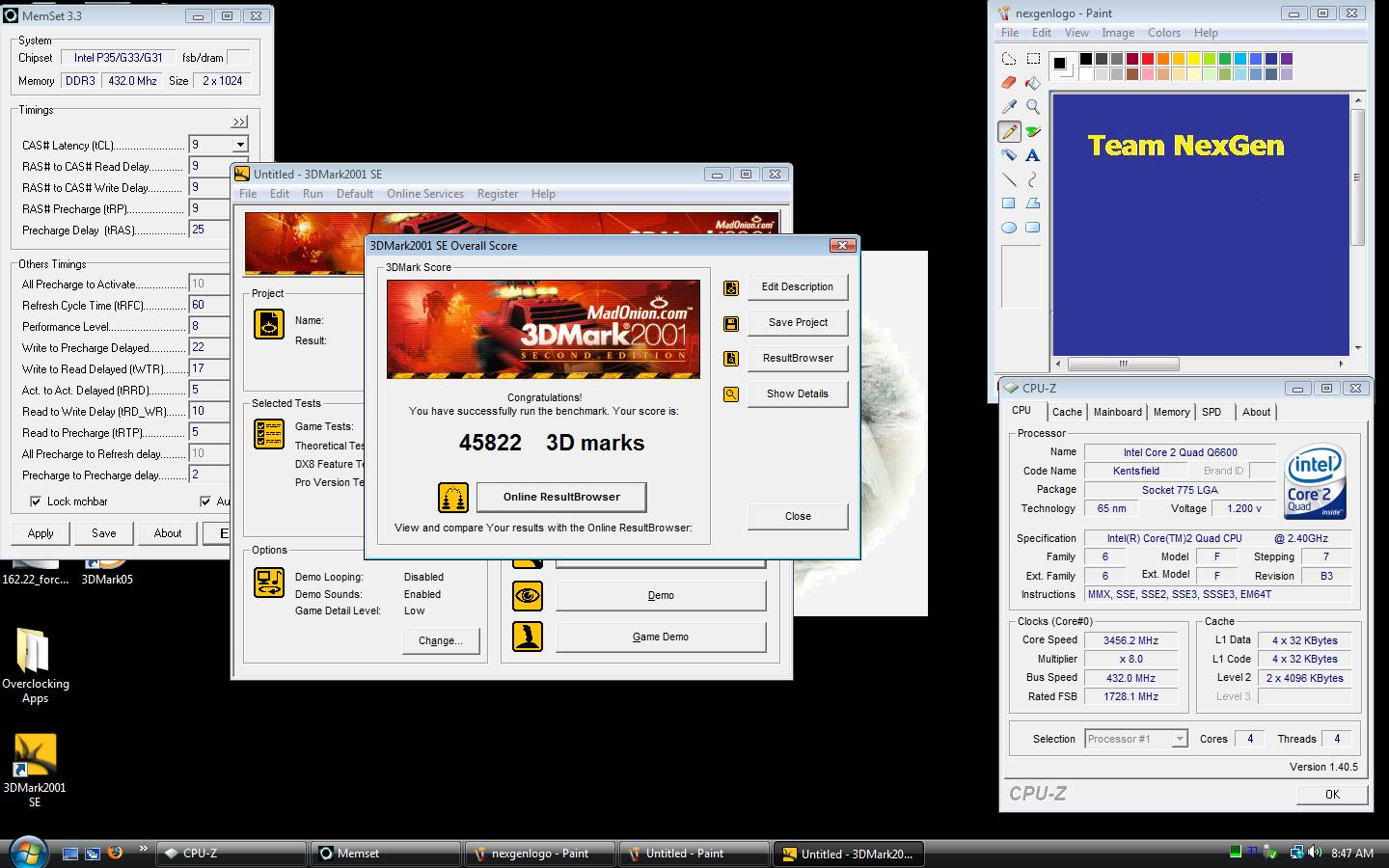Toggle the Lock mchbar checkbox in MemSet
Screen dimensions: 1389x868
click(36, 502)
